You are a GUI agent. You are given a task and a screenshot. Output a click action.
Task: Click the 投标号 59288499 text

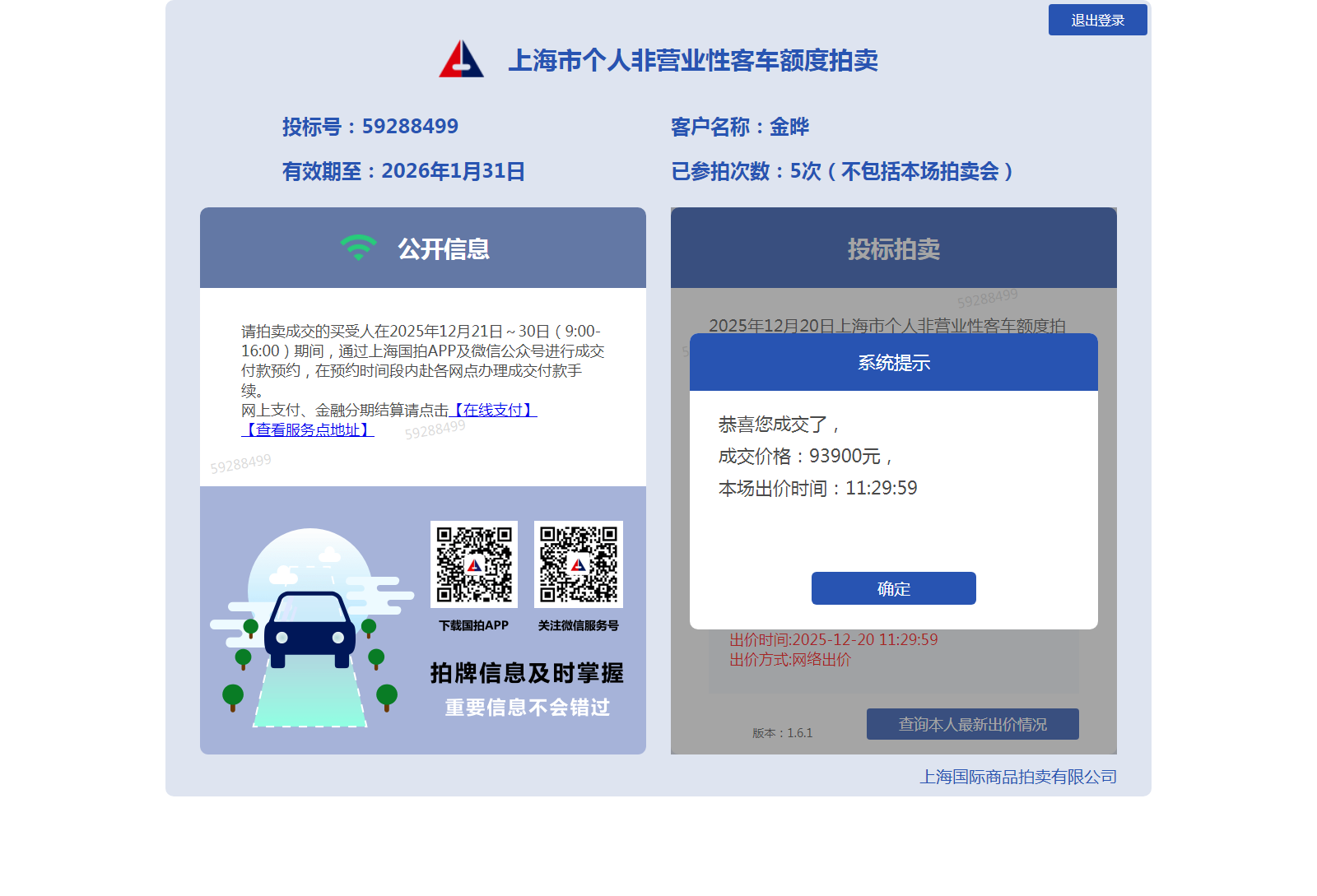click(x=370, y=127)
